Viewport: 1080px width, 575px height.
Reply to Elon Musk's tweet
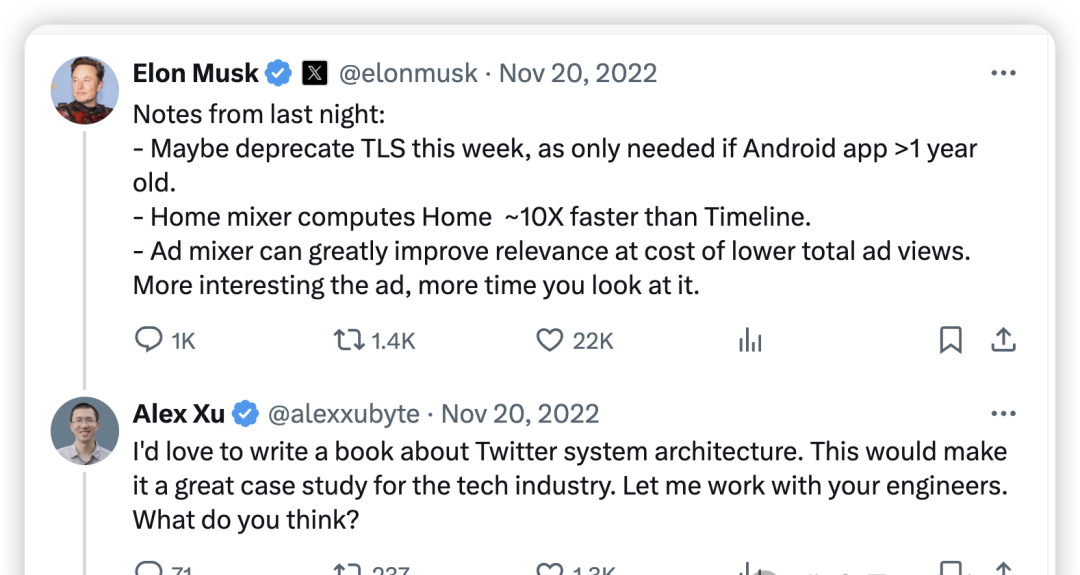(x=149, y=341)
